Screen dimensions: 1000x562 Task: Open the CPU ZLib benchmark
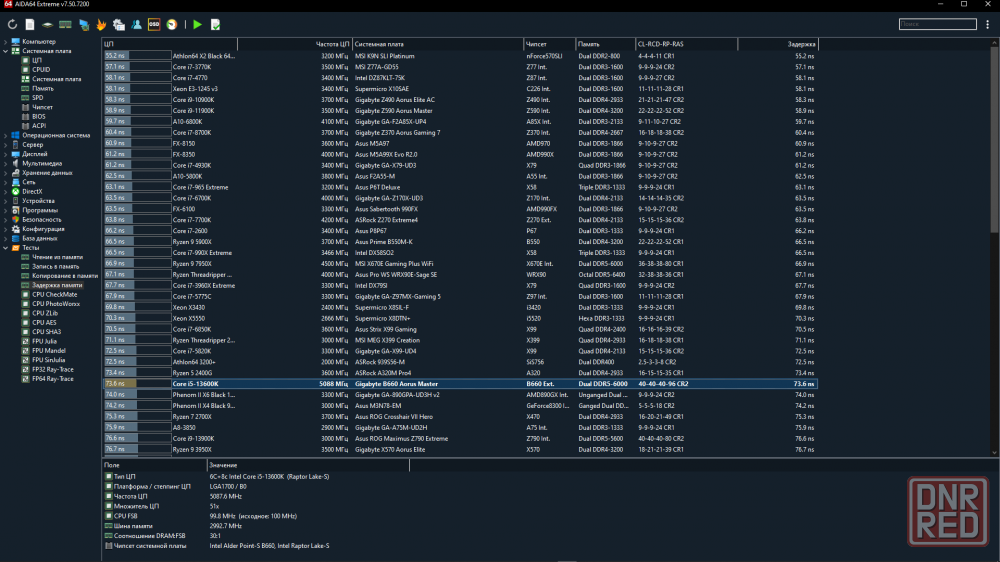45,313
